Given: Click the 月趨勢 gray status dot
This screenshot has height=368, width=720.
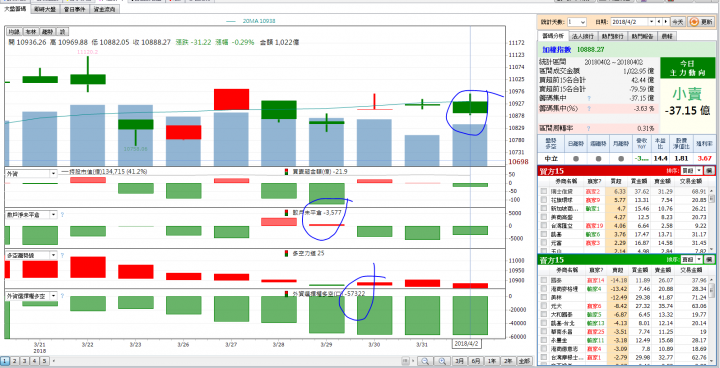Looking at the screenshot, I should coord(620,159).
